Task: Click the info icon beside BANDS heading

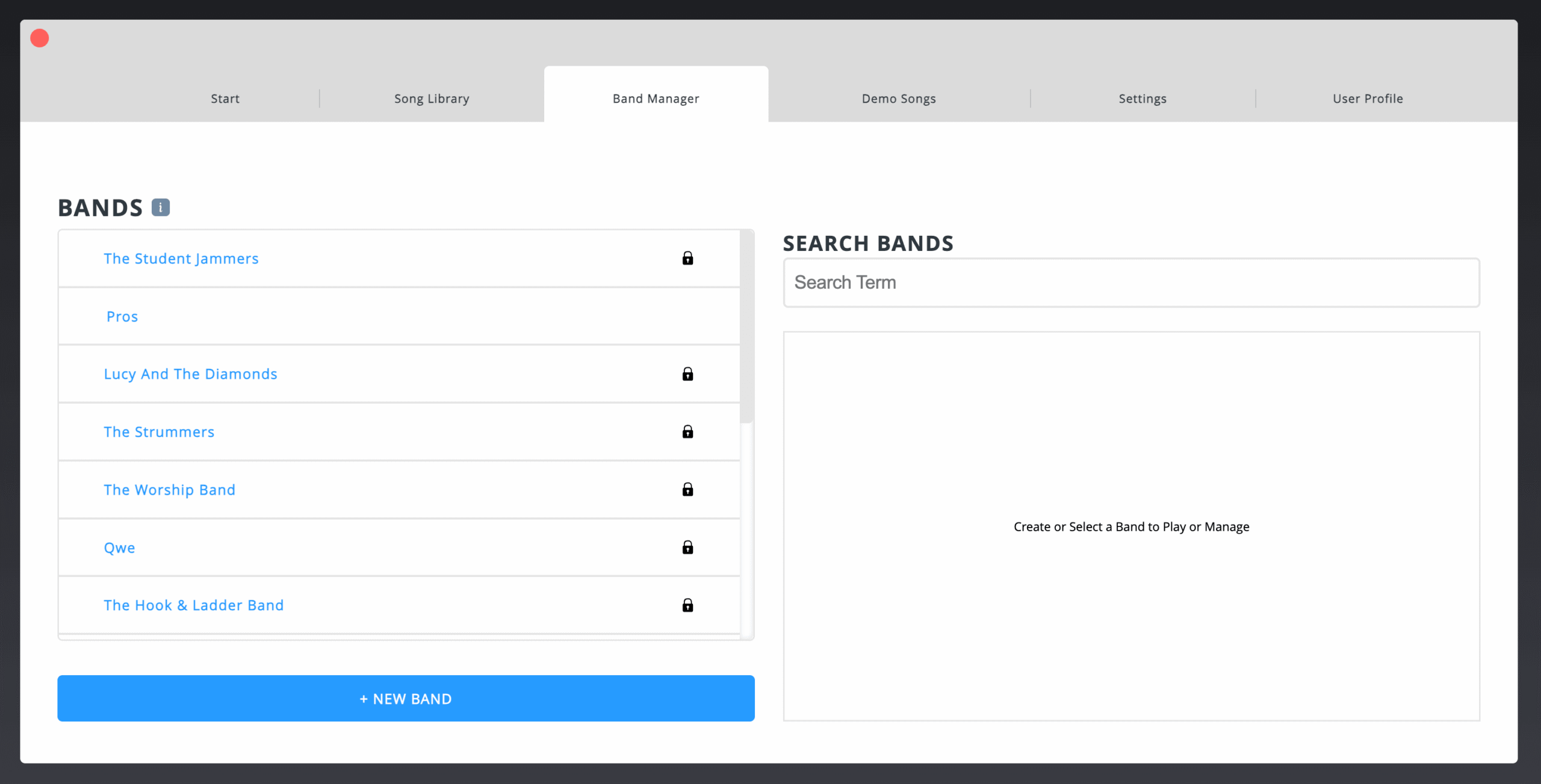Action: (x=160, y=208)
